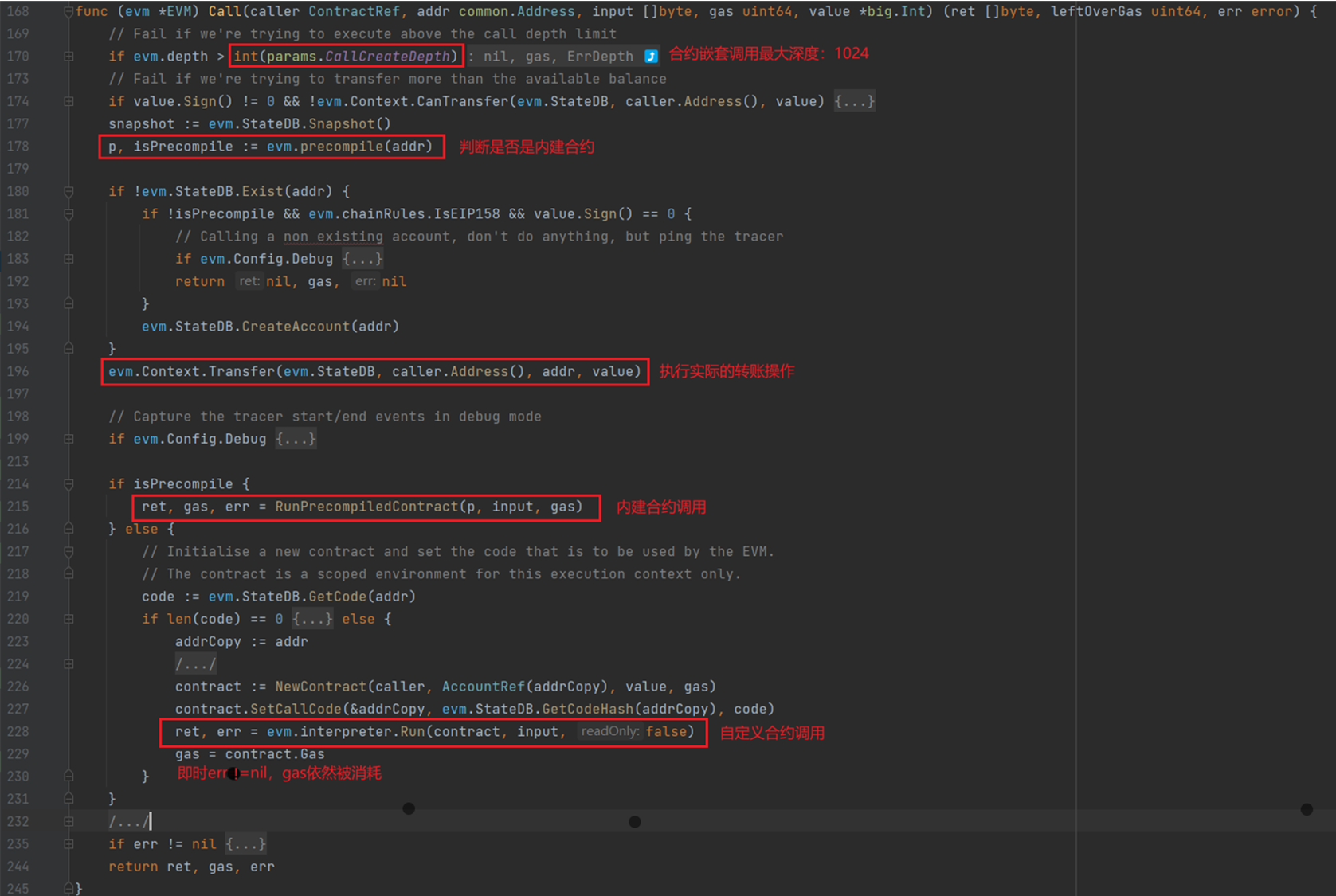Click 'RunPrecompiledContract' function call
Image resolution: width=1336 pixels, height=896 pixels.
coord(366,507)
